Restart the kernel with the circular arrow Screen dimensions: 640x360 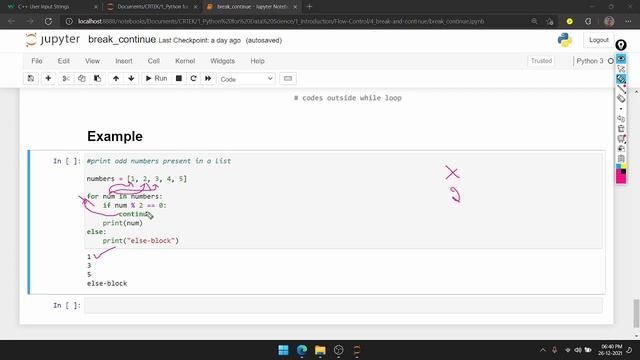click(x=193, y=78)
